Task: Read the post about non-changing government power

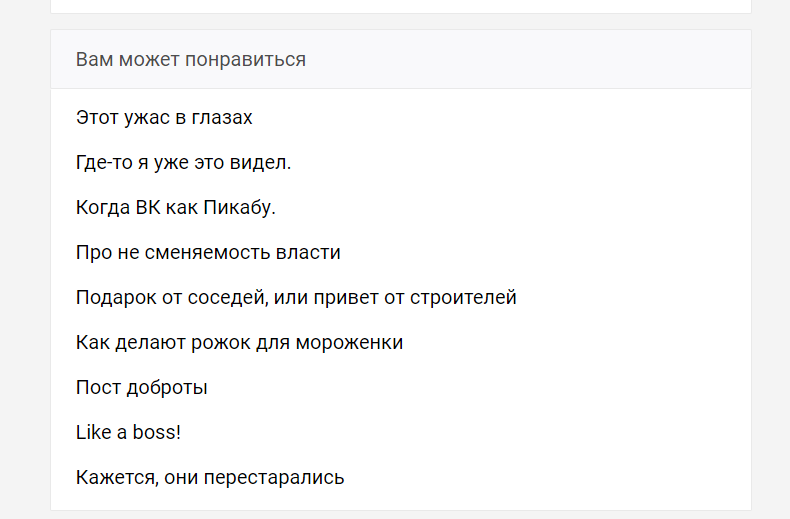Action: coord(208,253)
